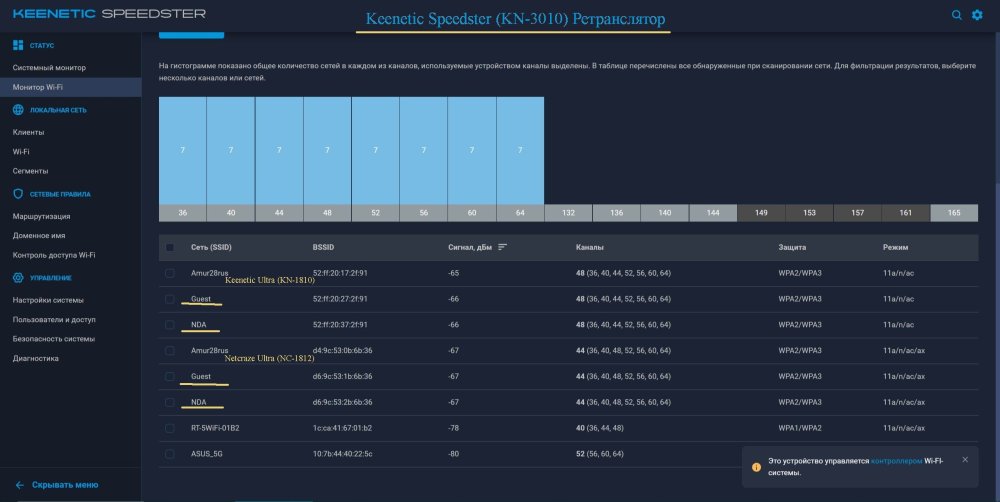The width and height of the screenshot is (1000, 502).
Task: Open Маршрутизация in sidebar
Action: [41, 216]
